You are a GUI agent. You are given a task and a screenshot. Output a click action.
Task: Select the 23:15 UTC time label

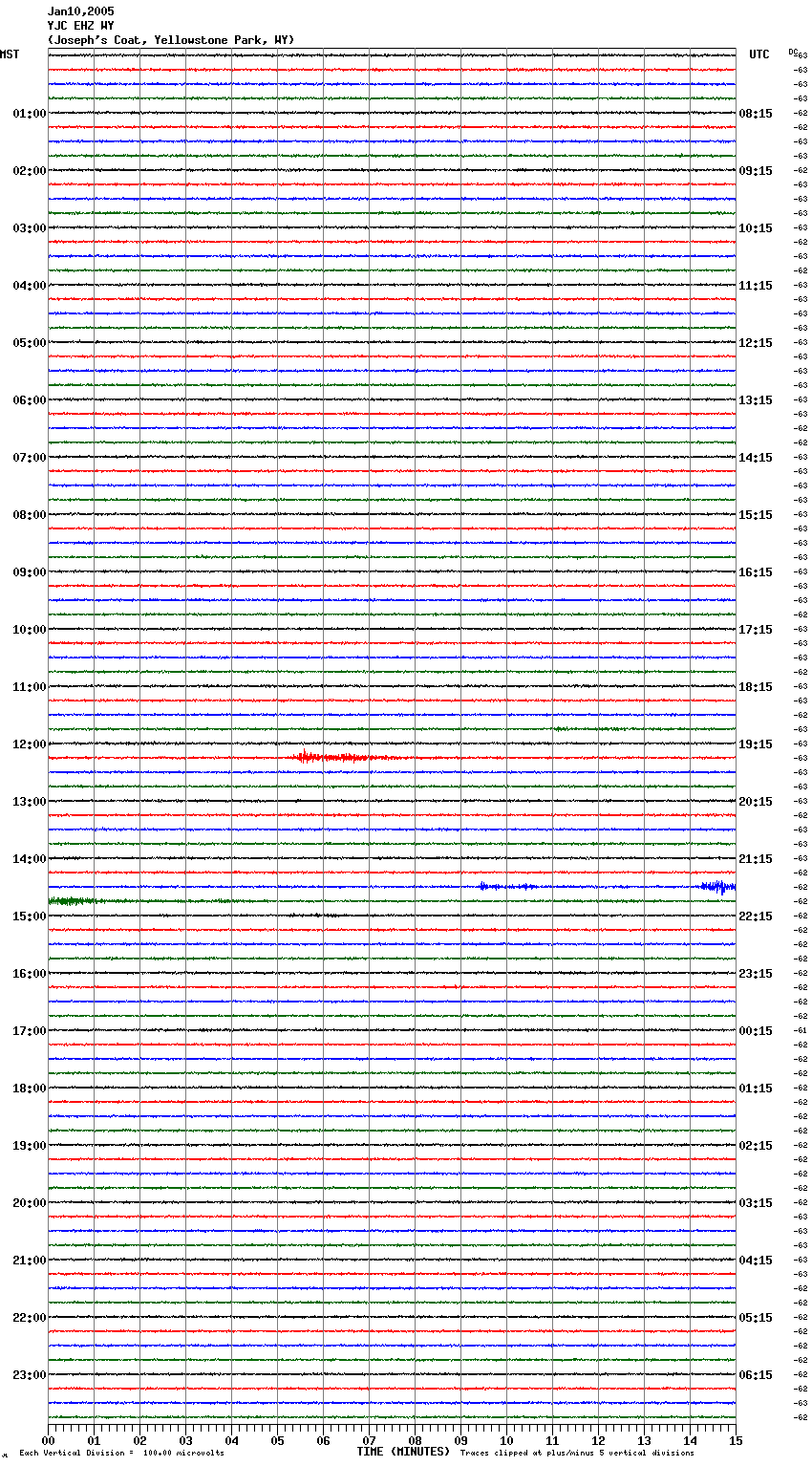[x=756, y=974]
